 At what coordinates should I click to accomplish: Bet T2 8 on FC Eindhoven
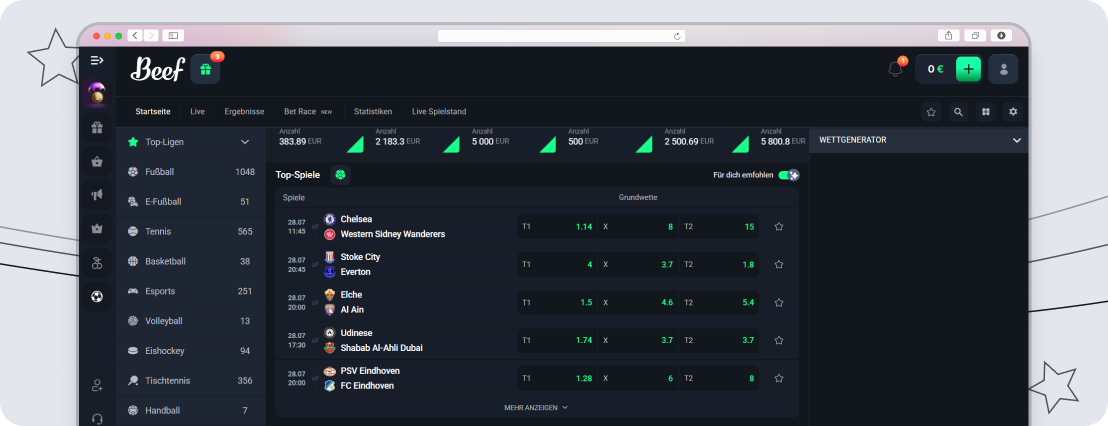click(x=719, y=378)
